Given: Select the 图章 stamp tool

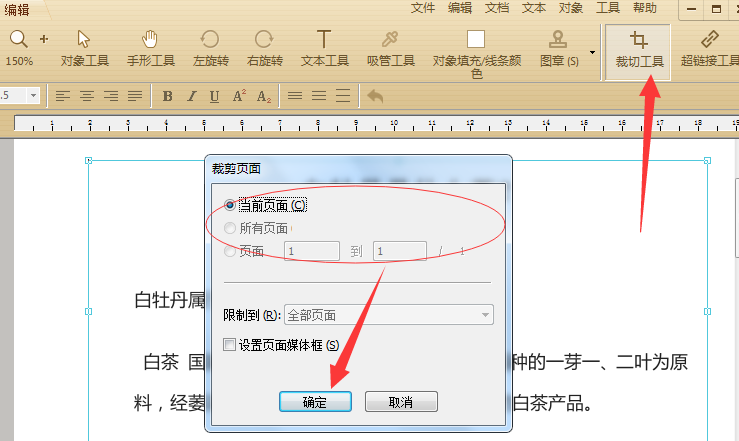Looking at the screenshot, I should click(558, 48).
